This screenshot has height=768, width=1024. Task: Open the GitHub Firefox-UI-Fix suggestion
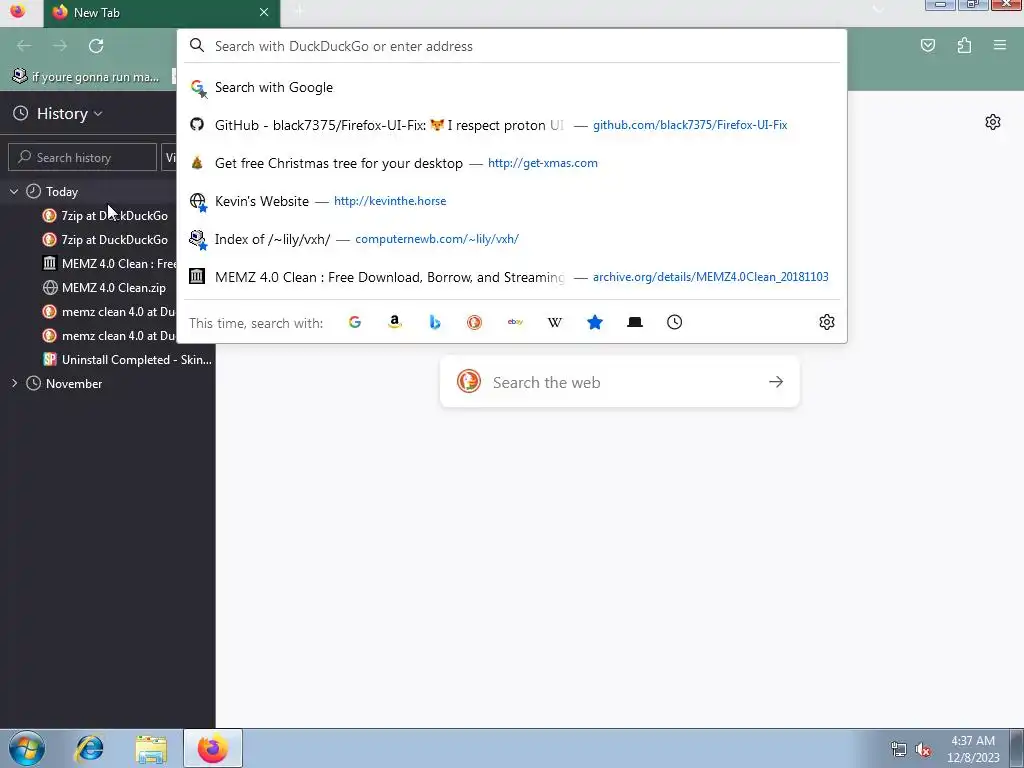pyautogui.click(x=512, y=125)
